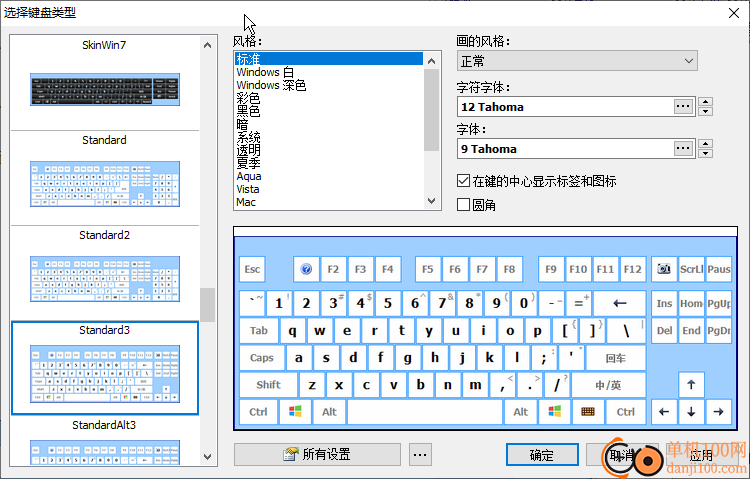The image size is (750, 479).
Task: Select the Windows 深色 style
Action: click(x=329, y=85)
